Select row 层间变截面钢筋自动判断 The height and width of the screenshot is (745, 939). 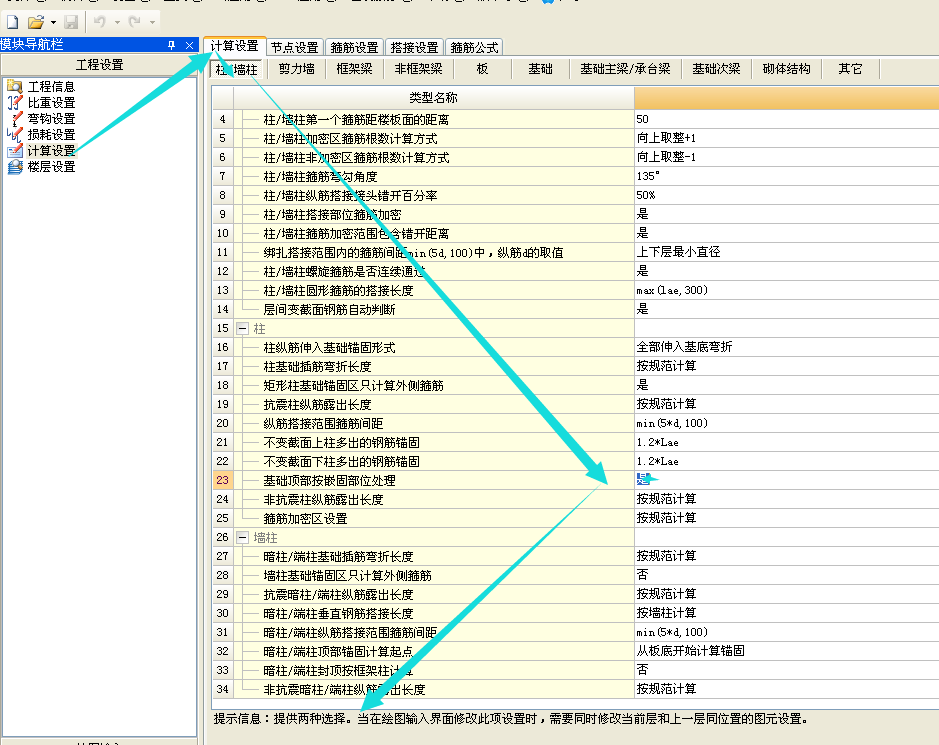pos(329,310)
